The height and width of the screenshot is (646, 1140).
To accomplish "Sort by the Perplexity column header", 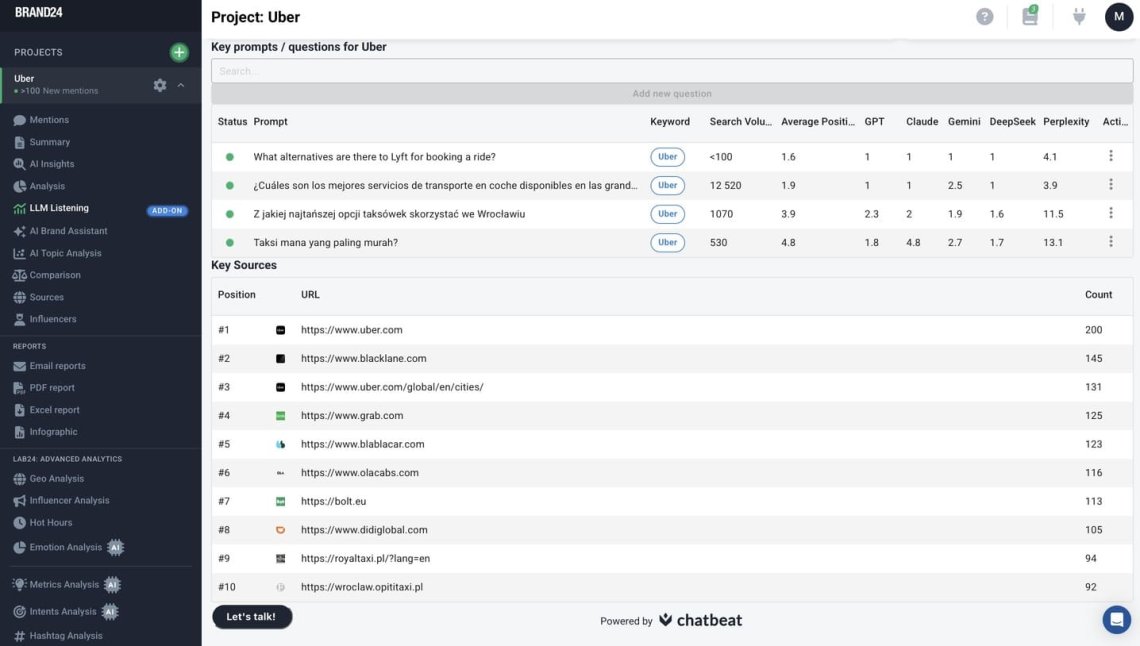I will [1066, 121].
